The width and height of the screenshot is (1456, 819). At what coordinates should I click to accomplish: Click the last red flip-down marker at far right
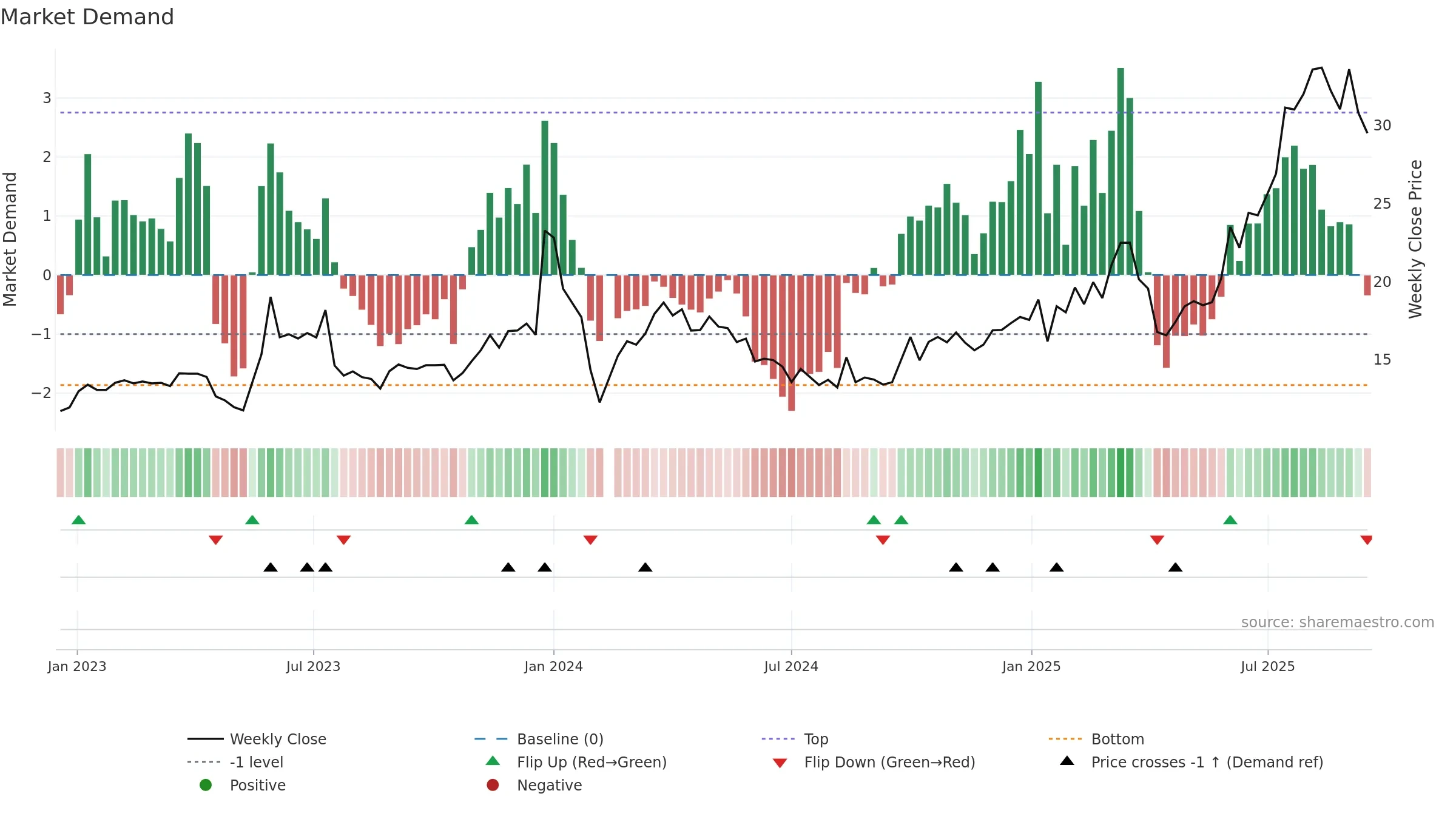click(x=1366, y=540)
